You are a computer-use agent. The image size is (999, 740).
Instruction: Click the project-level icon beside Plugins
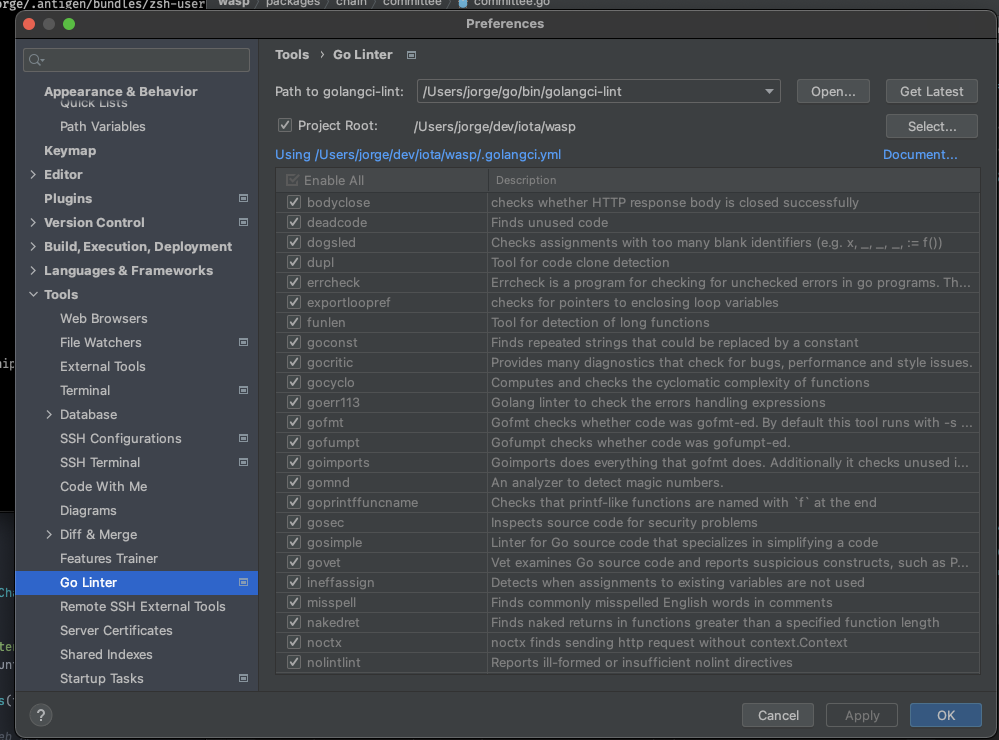click(243, 198)
